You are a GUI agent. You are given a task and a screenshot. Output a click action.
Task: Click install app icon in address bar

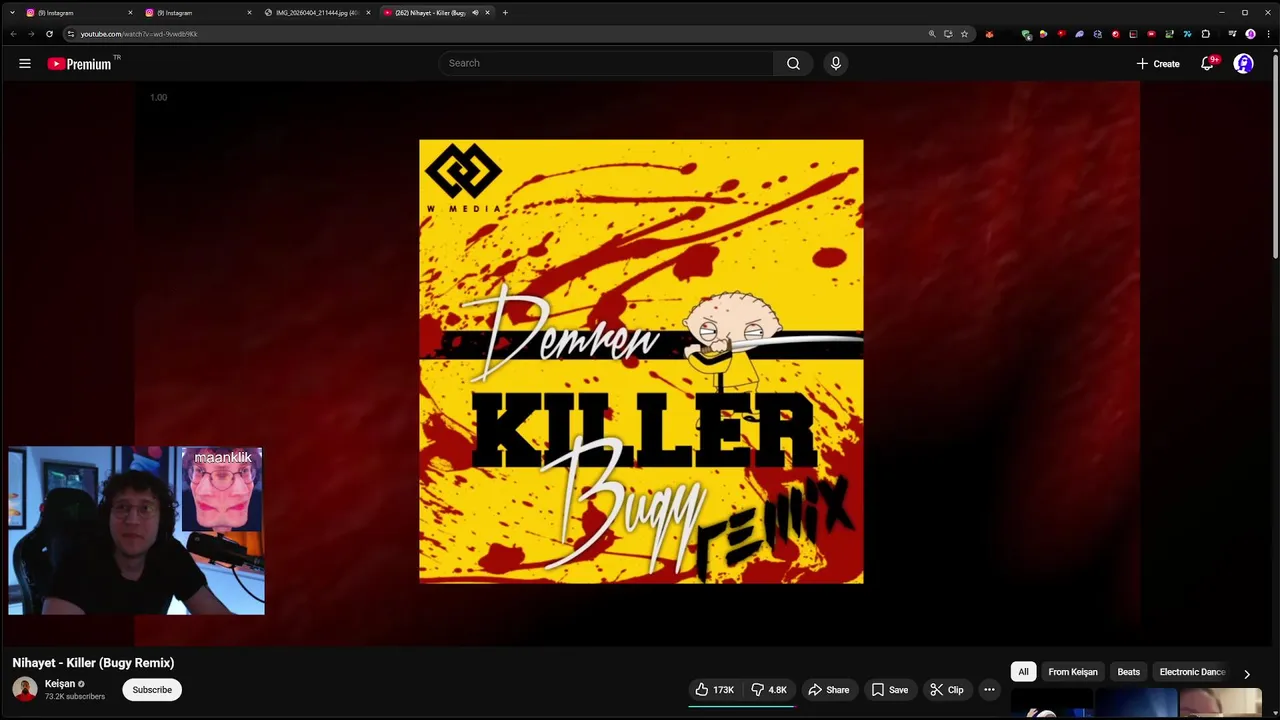[x=948, y=34]
